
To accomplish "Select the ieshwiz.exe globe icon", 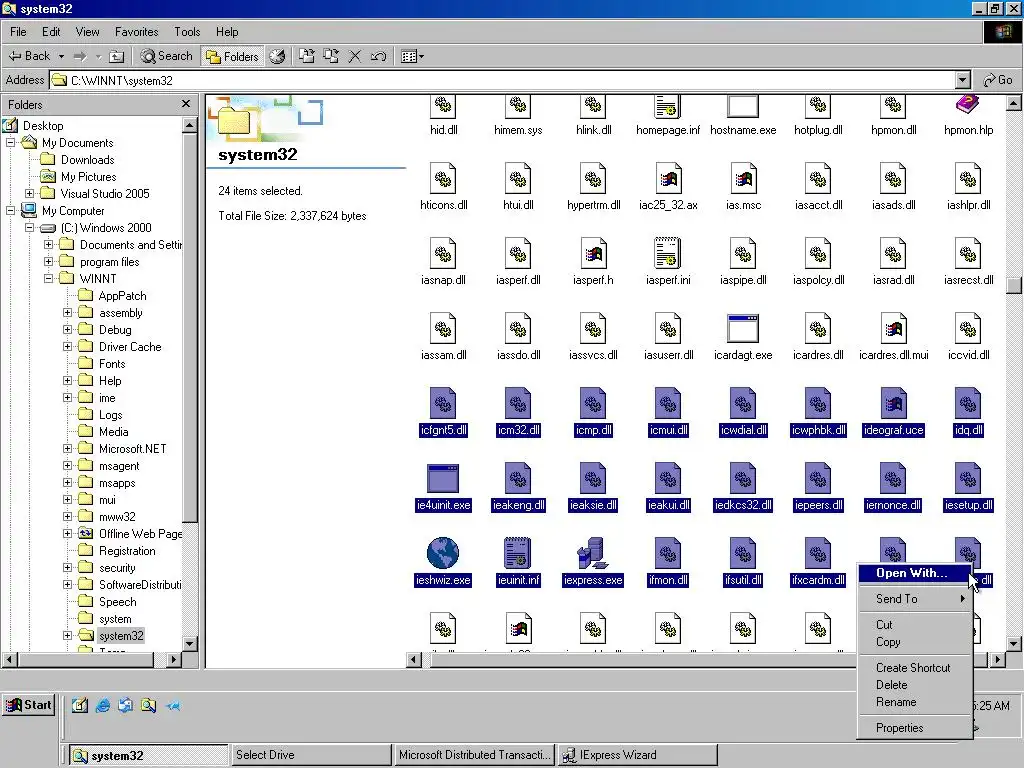I will tap(443, 552).
